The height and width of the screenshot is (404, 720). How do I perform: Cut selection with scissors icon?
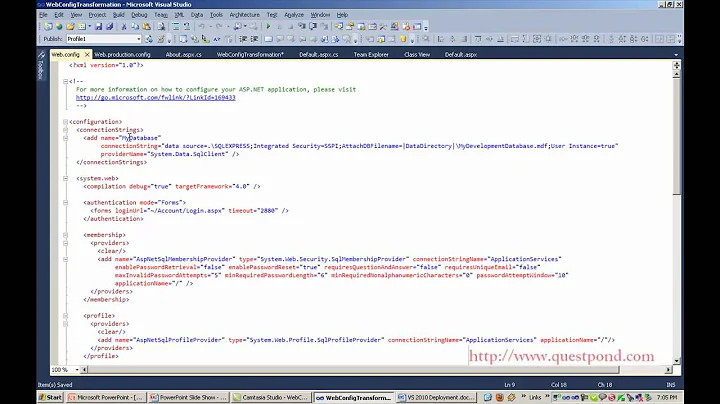(x=124, y=27)
